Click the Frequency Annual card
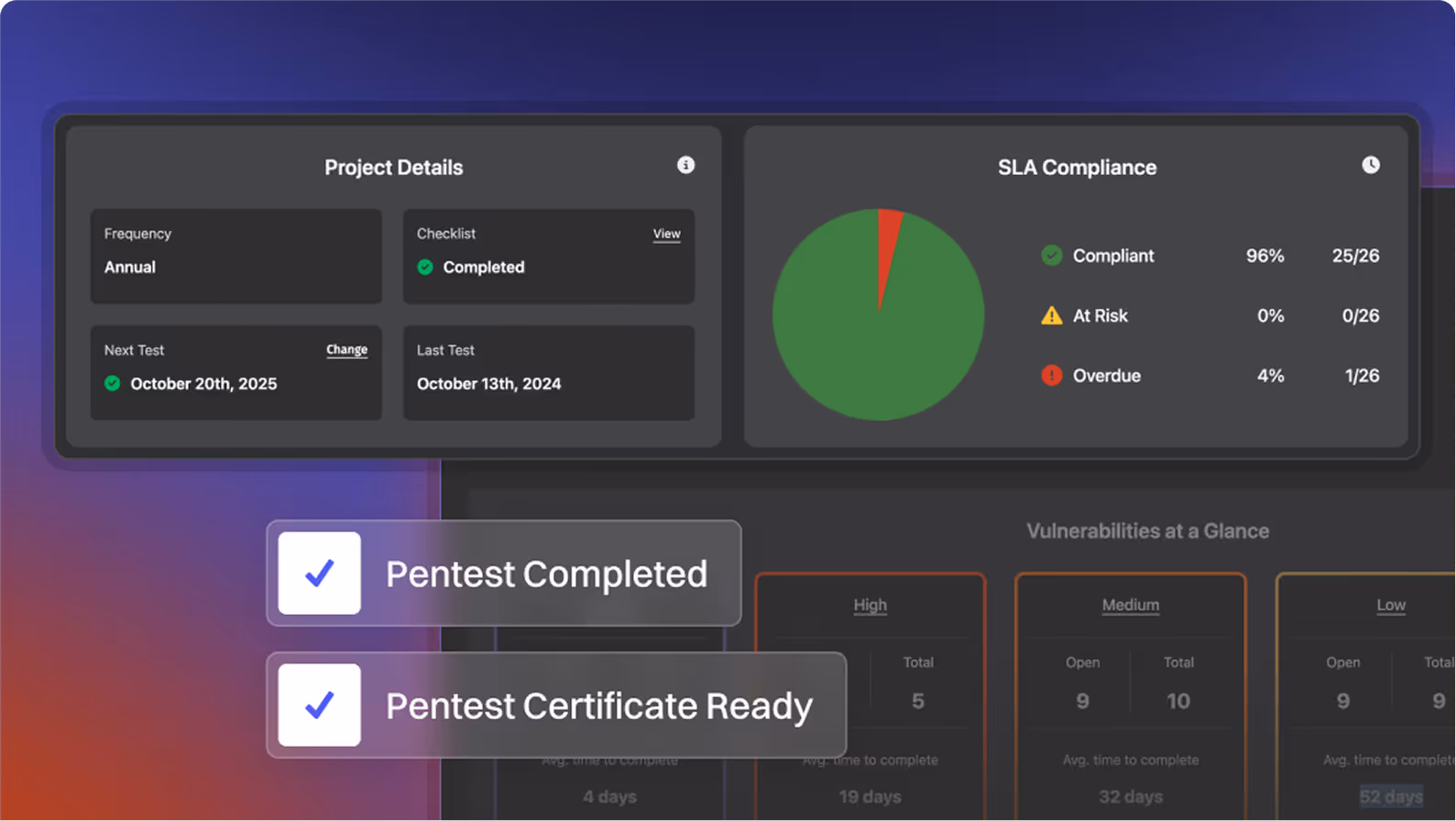1456x821 pixels. (x=236, y=256)
